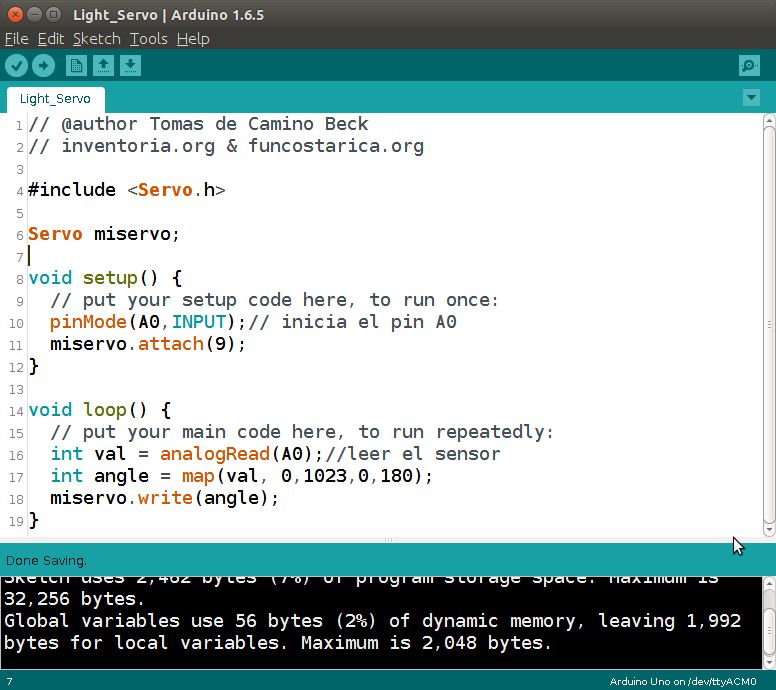776x690 pixels.
Task: Click the editor vertical scrollbar thumb
Action: pyautogui.click(x=769, y=324)
